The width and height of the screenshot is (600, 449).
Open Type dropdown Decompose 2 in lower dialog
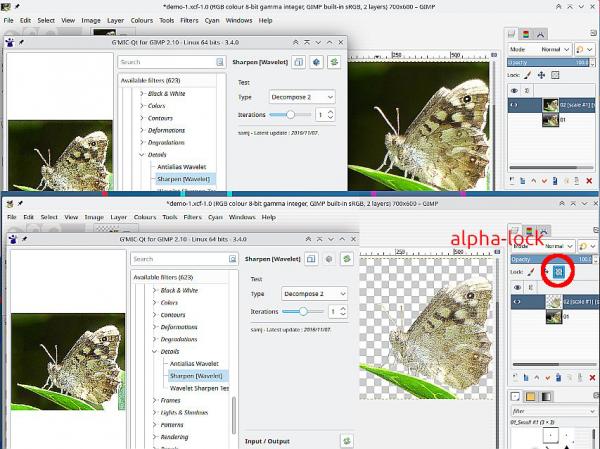click(314, 294)
